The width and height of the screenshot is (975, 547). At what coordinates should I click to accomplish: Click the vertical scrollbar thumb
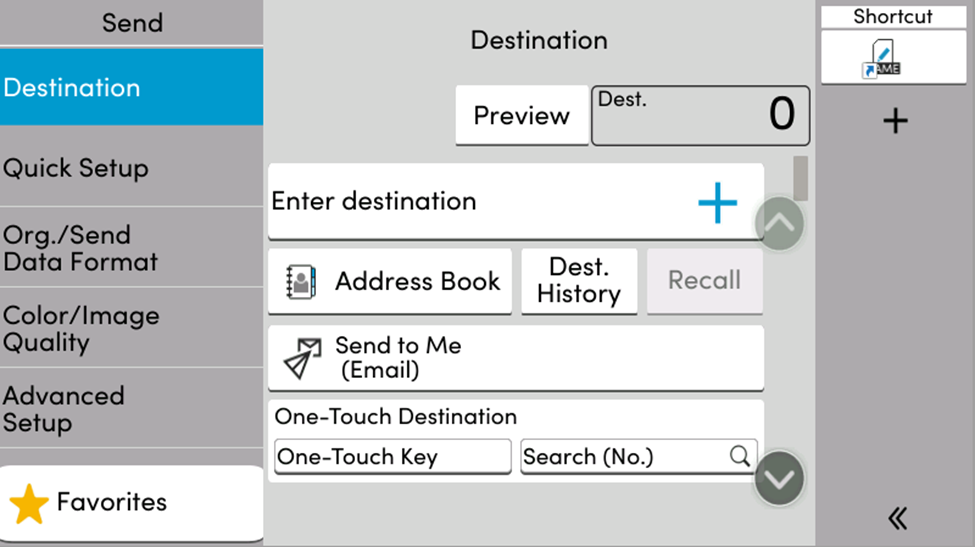tap(800, 177)
